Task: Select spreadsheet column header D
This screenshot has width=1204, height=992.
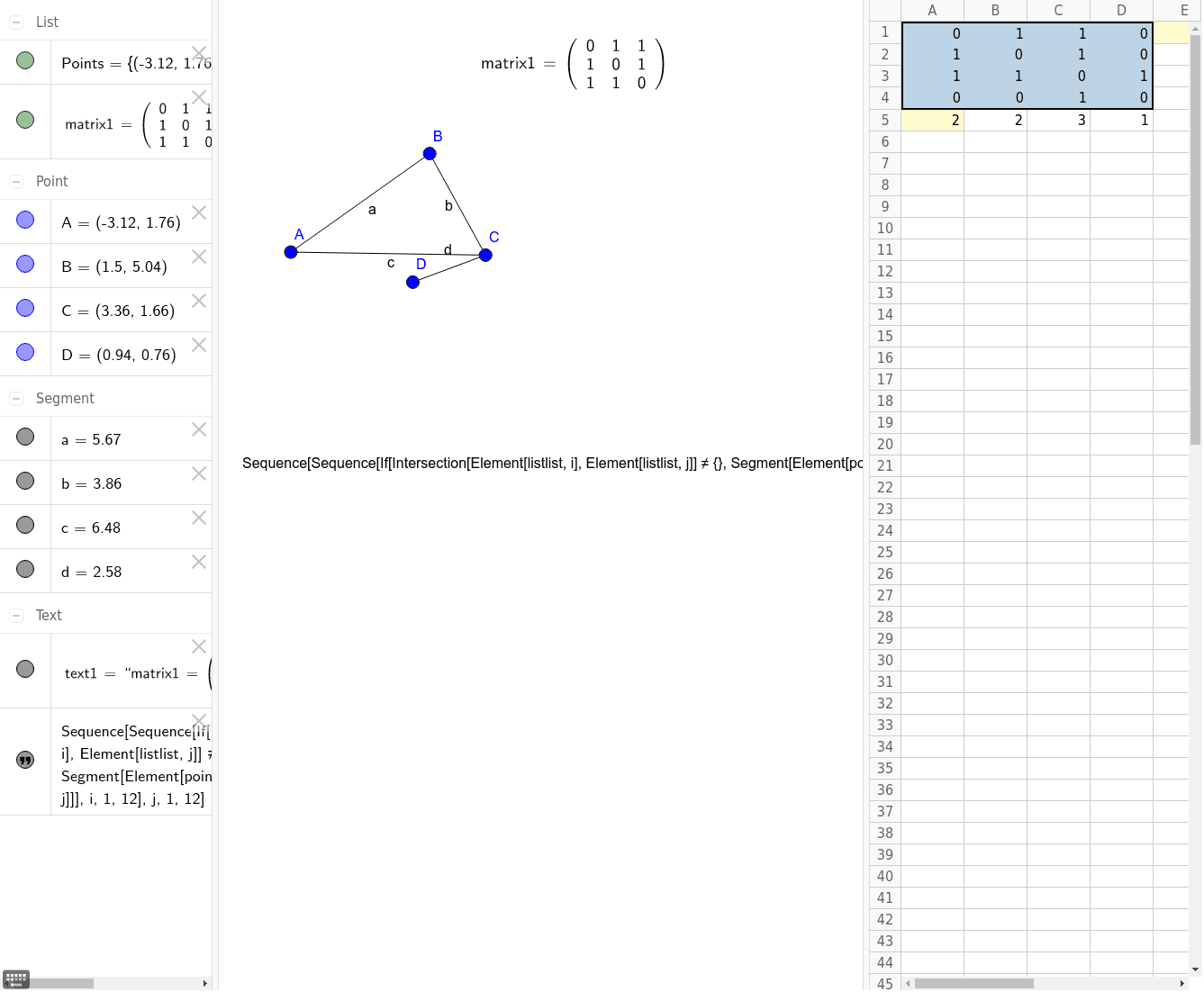Action: (1120, 10)
